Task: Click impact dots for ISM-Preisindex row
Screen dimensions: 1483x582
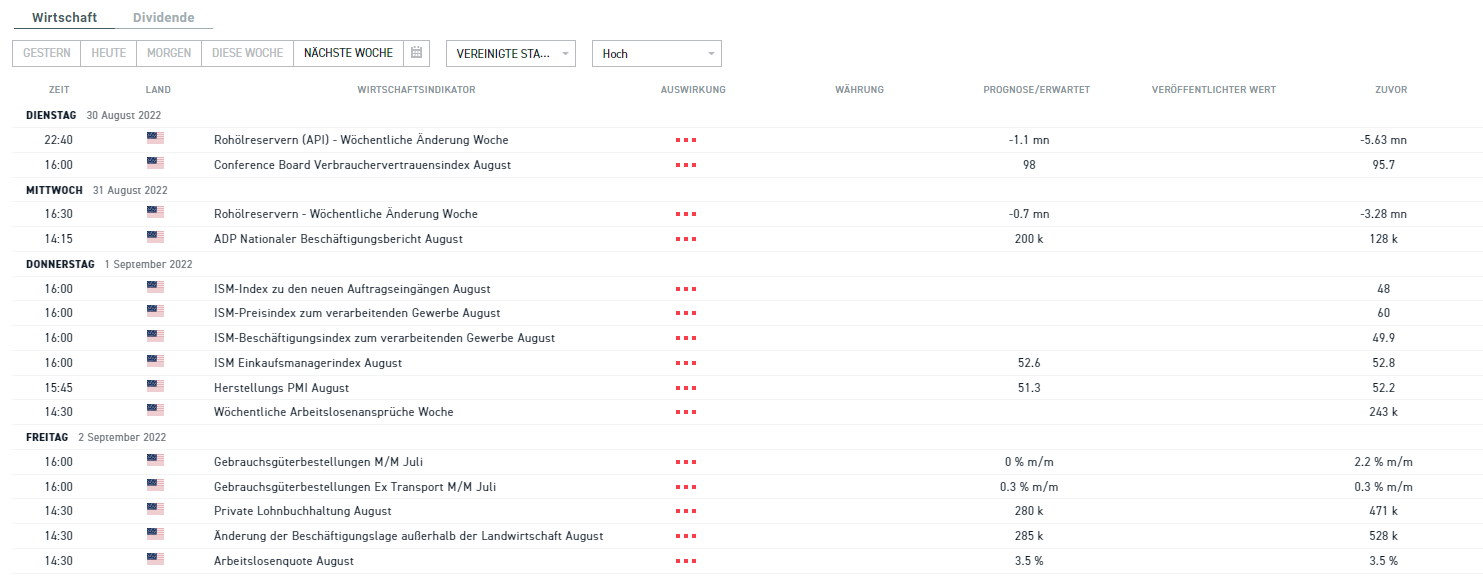Action: pyautogui.click(x=686, y=314)
